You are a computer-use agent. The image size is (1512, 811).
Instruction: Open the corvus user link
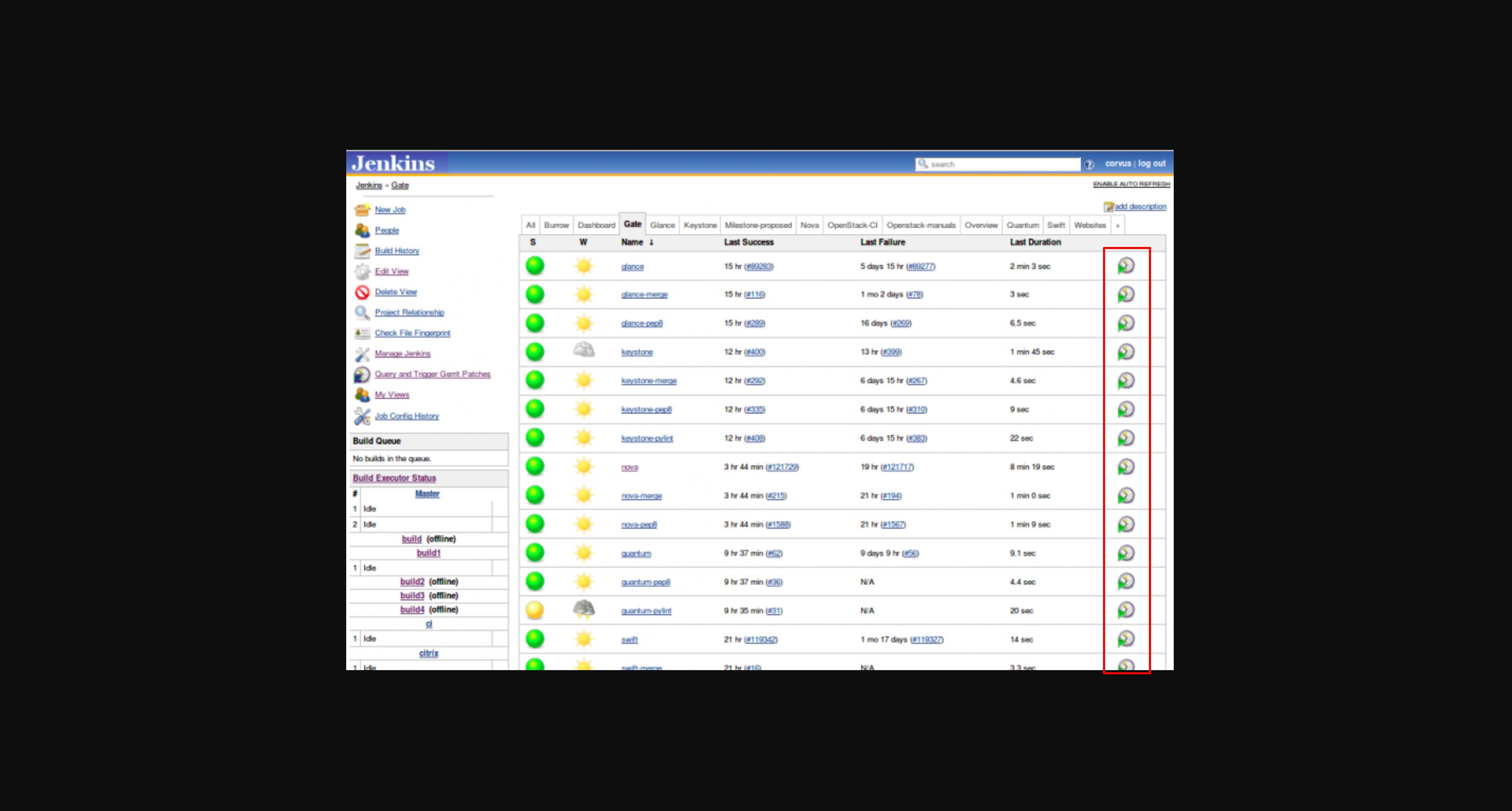(1118, 164)
